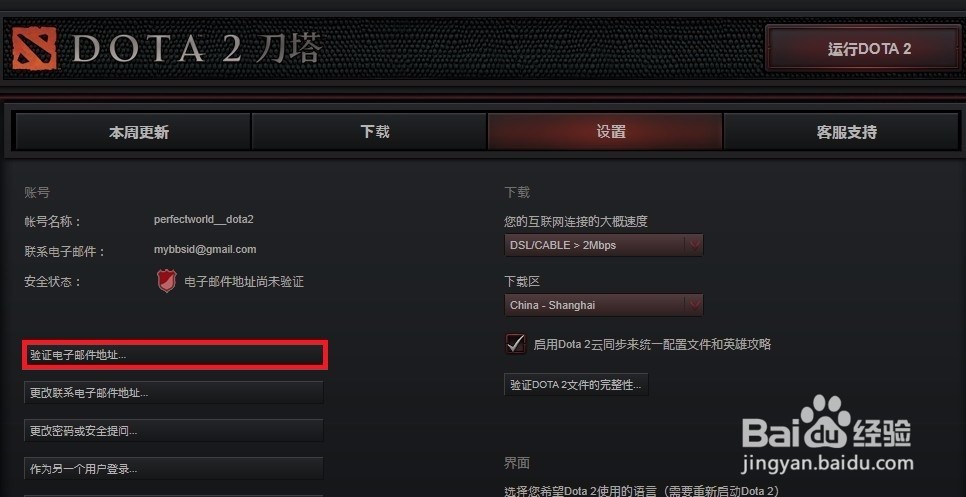This screenshot has height=497, width=966.
Task: Click 验证电子邮件地址 button
Action: 174,355
